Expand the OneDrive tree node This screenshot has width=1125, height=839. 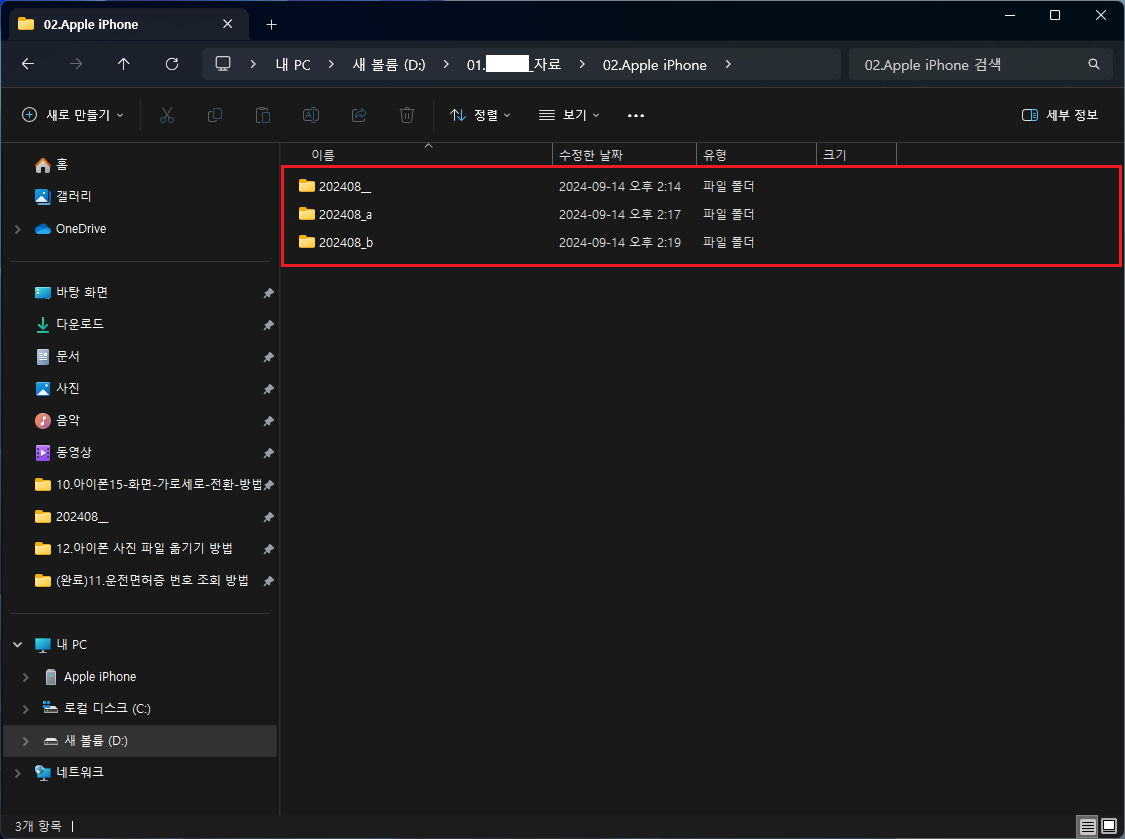coord(18,229)
